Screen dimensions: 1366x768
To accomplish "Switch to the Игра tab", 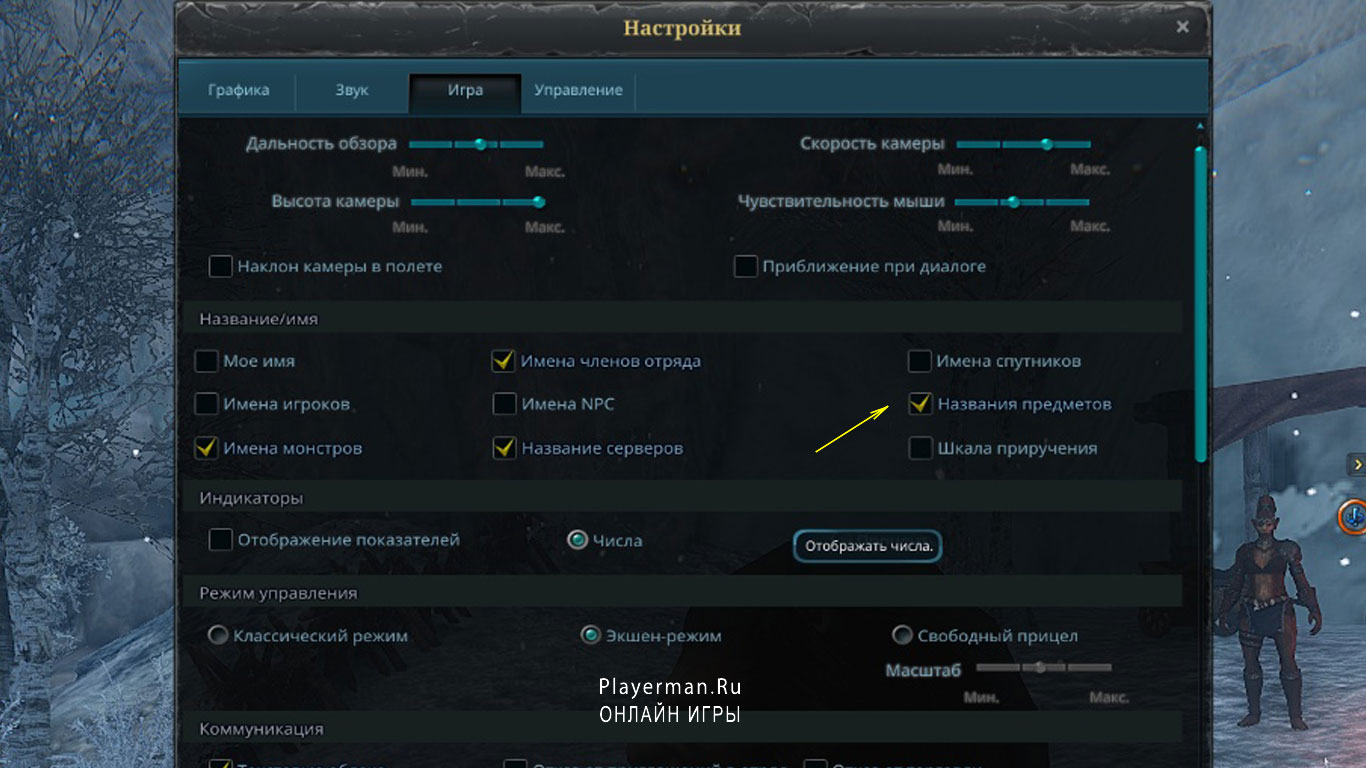I will pyautogui.click(x=464, y=90).
